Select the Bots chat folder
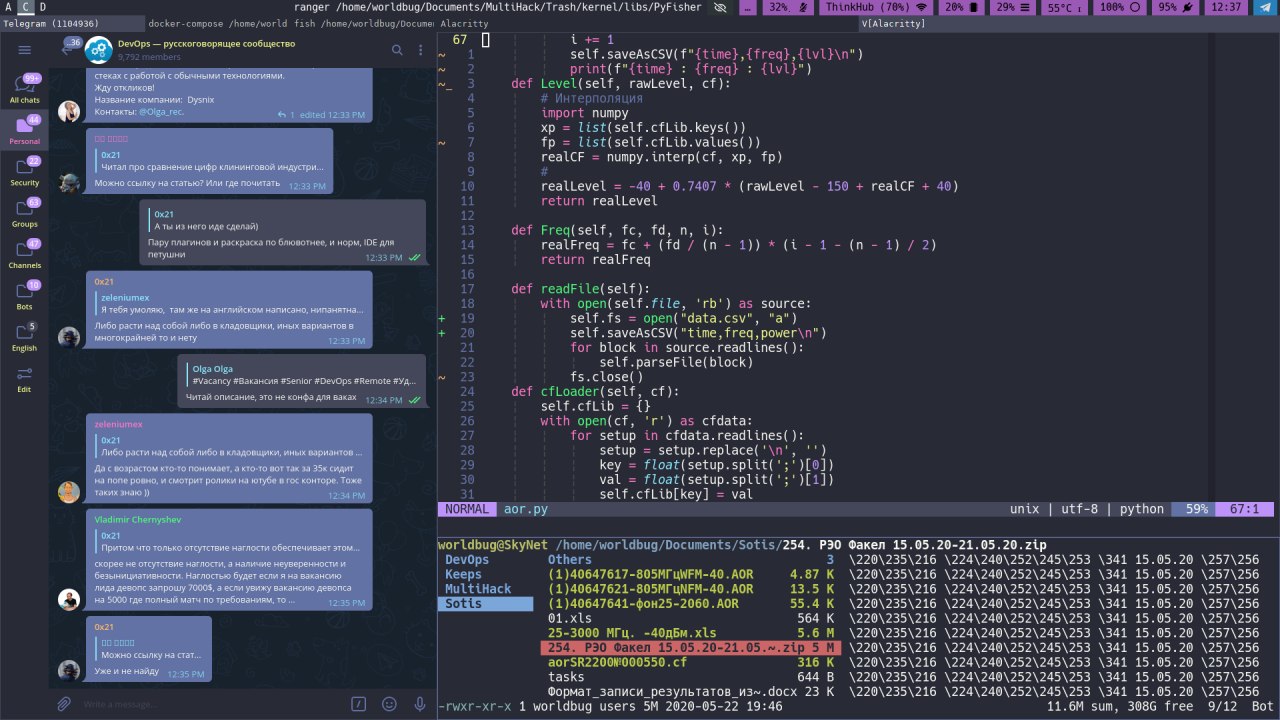The height and width of the screenshot is (720, 1280). tap(24, 295)
